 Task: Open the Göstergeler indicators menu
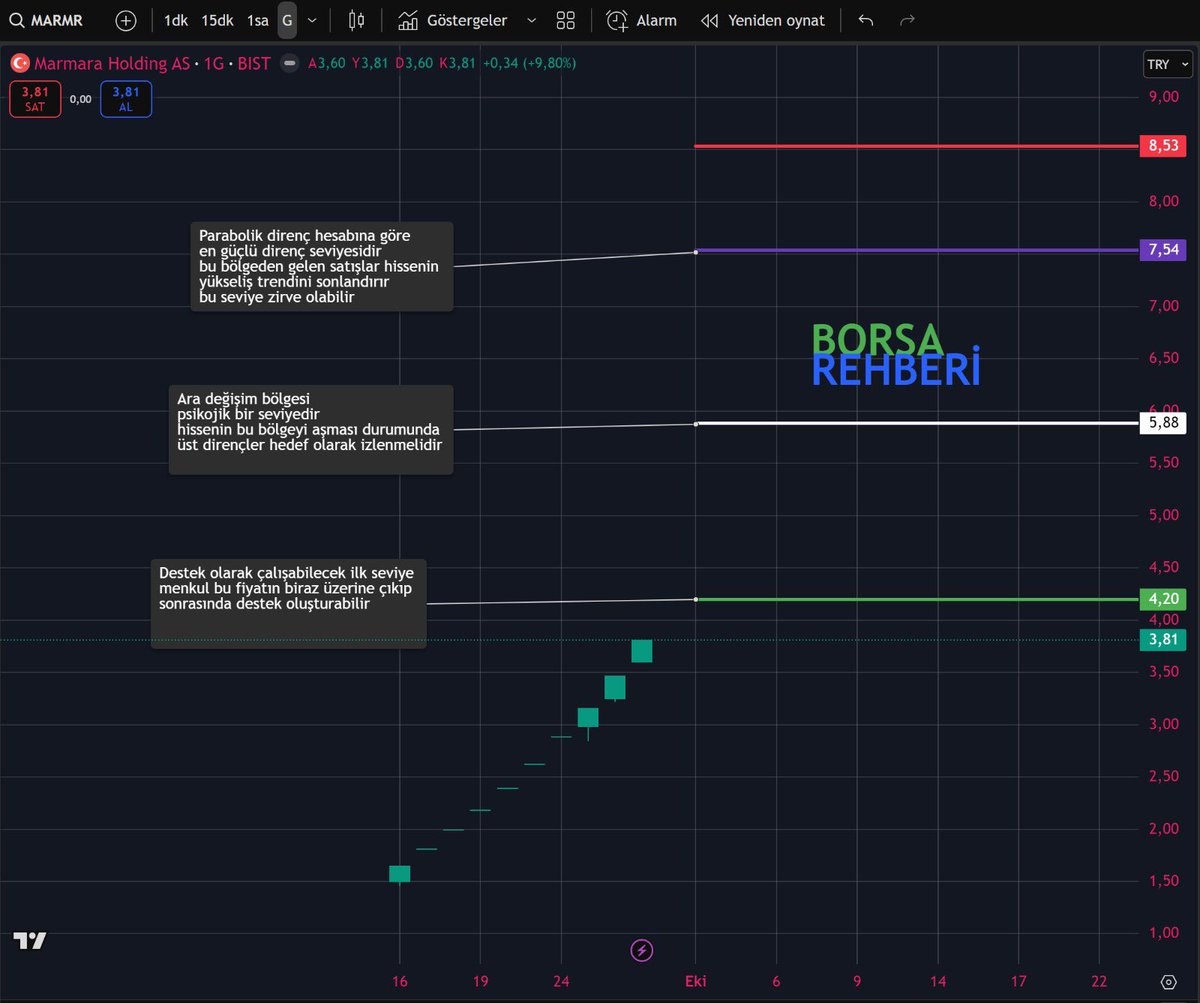(x=453, y=20)
